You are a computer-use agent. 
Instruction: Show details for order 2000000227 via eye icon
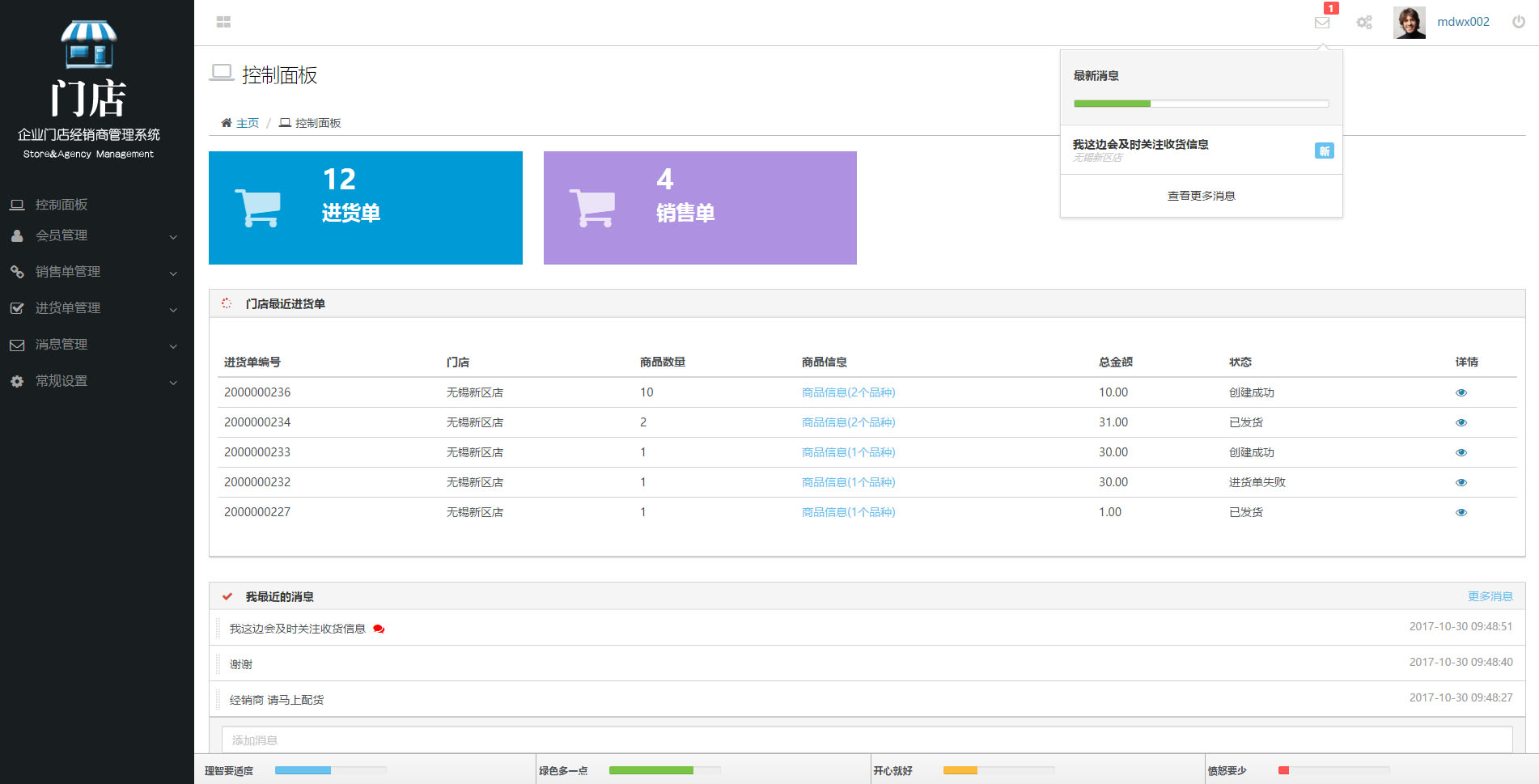(x=1461, y=512)
